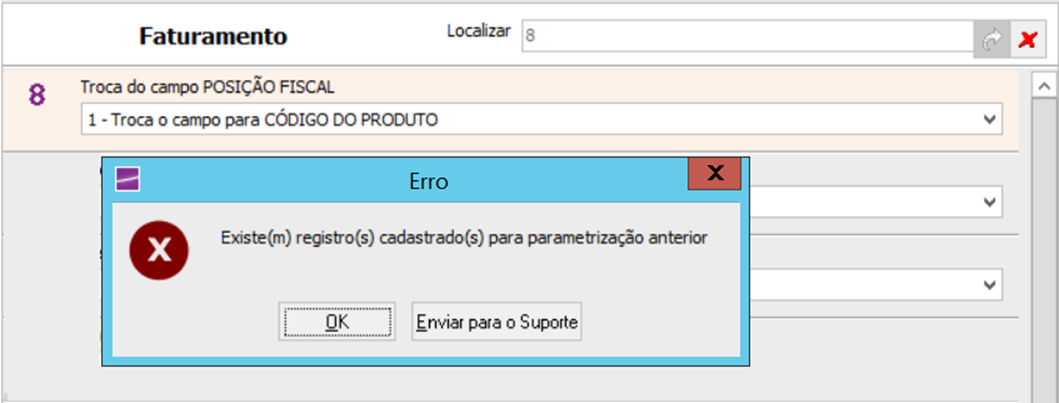1059x403 pixels.
Task: Focus the Localizar search field
Action: [x=745, y=34]
